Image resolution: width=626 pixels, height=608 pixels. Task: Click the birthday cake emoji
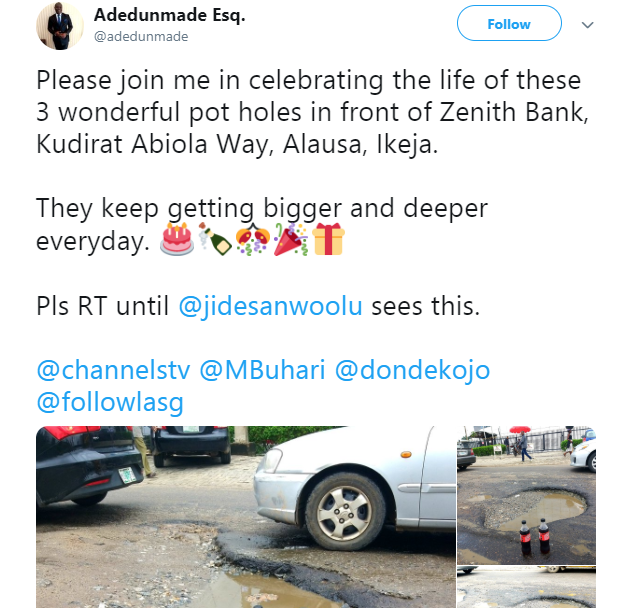click(176, 241)
